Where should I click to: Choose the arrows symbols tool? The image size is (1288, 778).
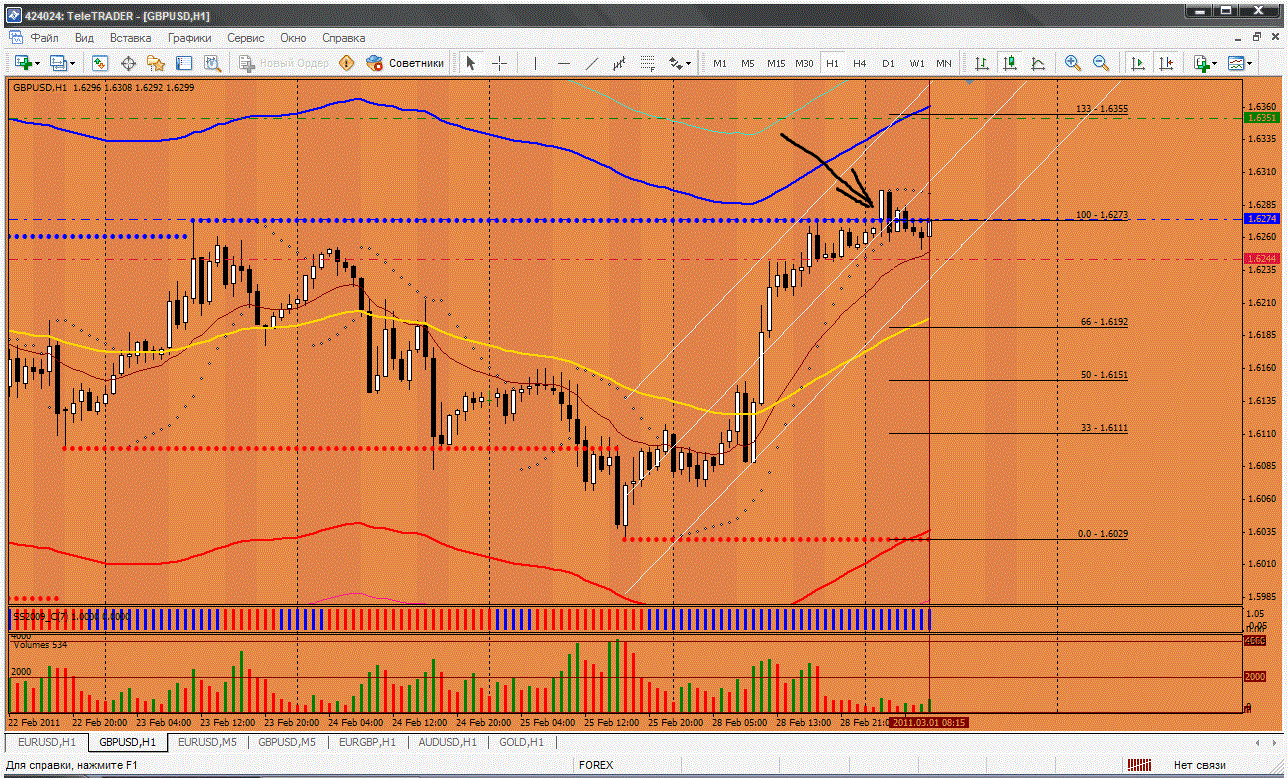coord(675,63)
